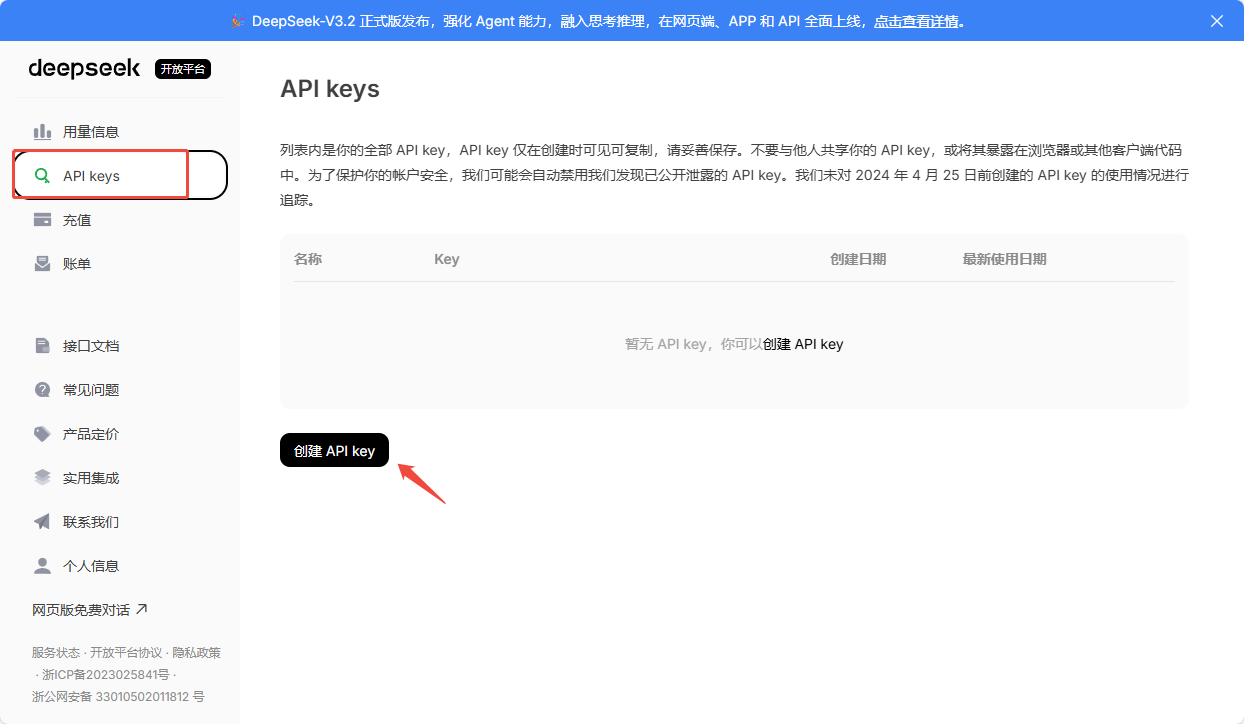Click the inbox icon beside 账单
This screenshot has width=1244, height=724.
click(42, 264)
